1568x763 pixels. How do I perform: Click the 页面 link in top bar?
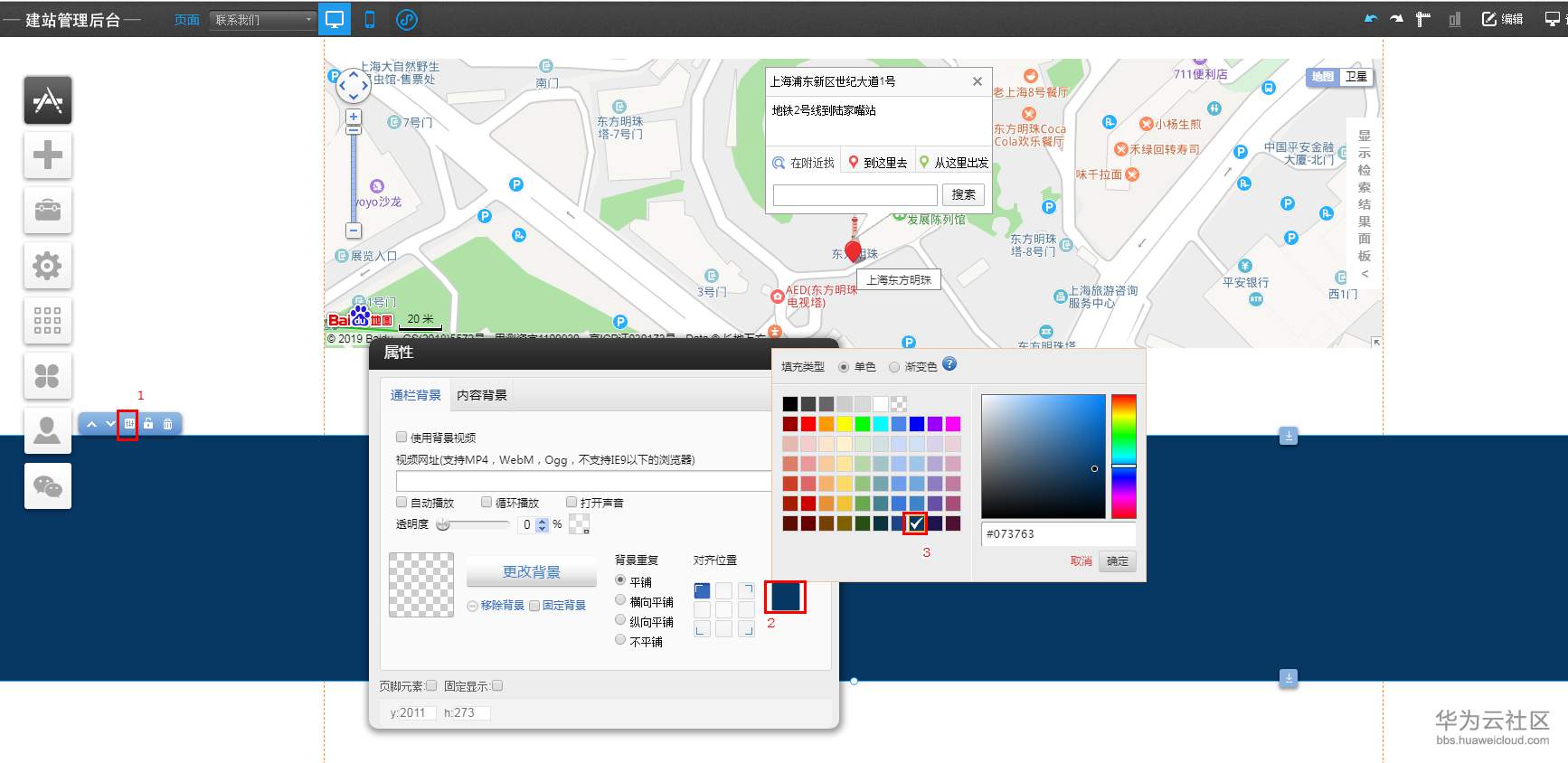187,20
